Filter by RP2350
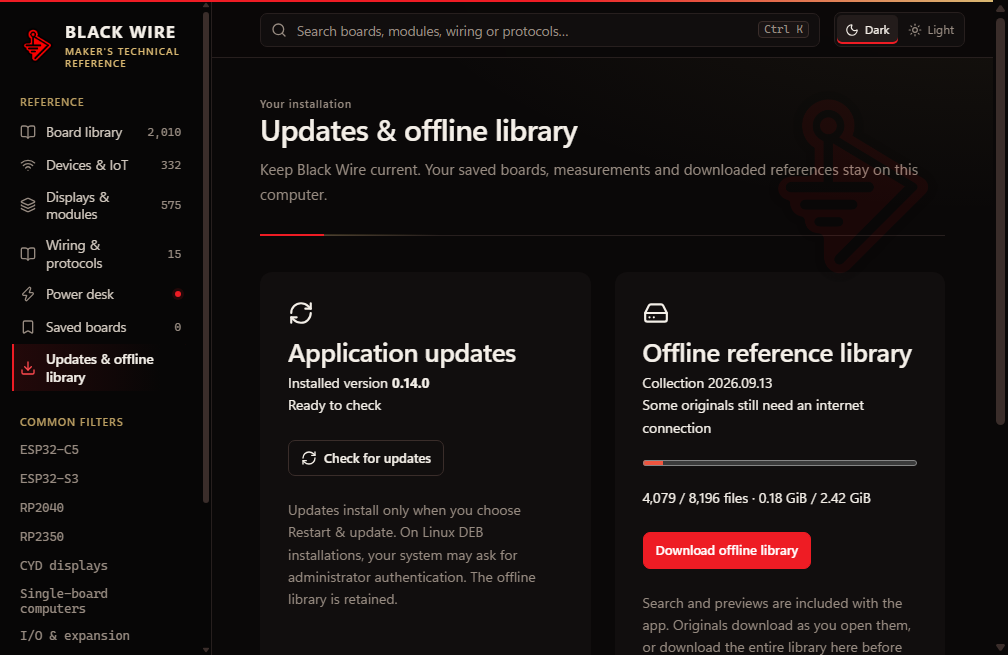 [42, 536]
